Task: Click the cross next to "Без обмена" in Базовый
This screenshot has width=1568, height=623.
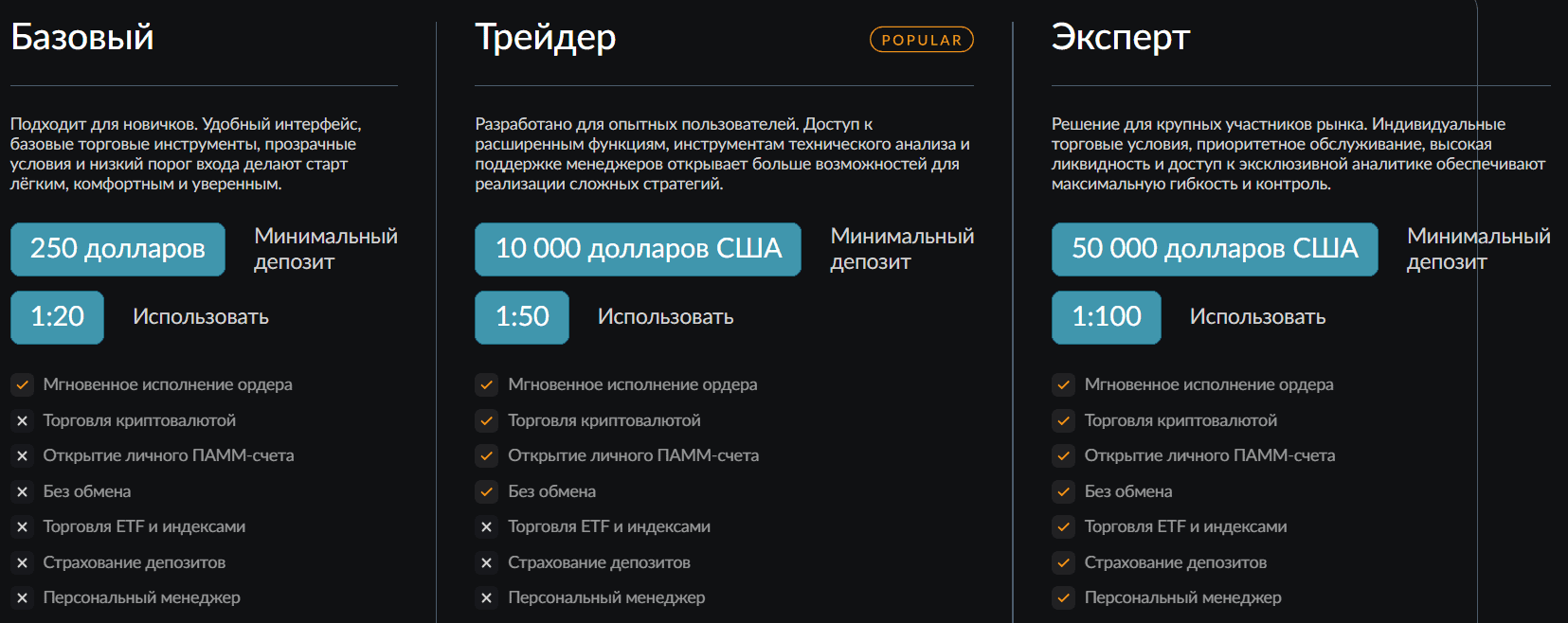Action: coord(22,491)
